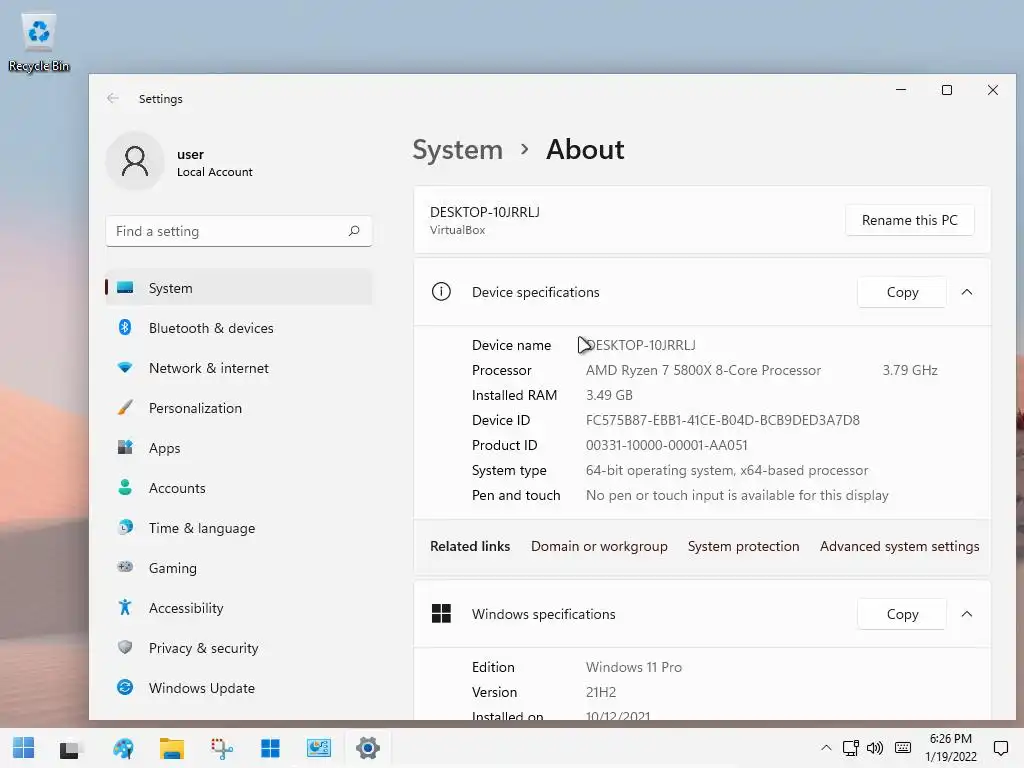Open Network & internet settings
This screenshot has height=768, width=1024.
(x=239, y=368)
